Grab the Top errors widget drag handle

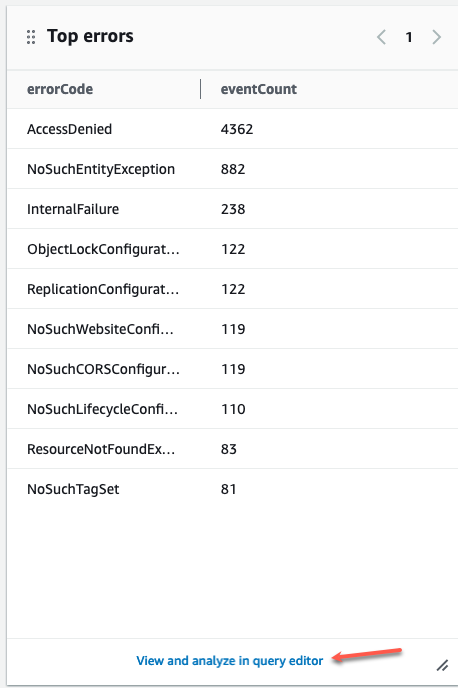(31, 37)
